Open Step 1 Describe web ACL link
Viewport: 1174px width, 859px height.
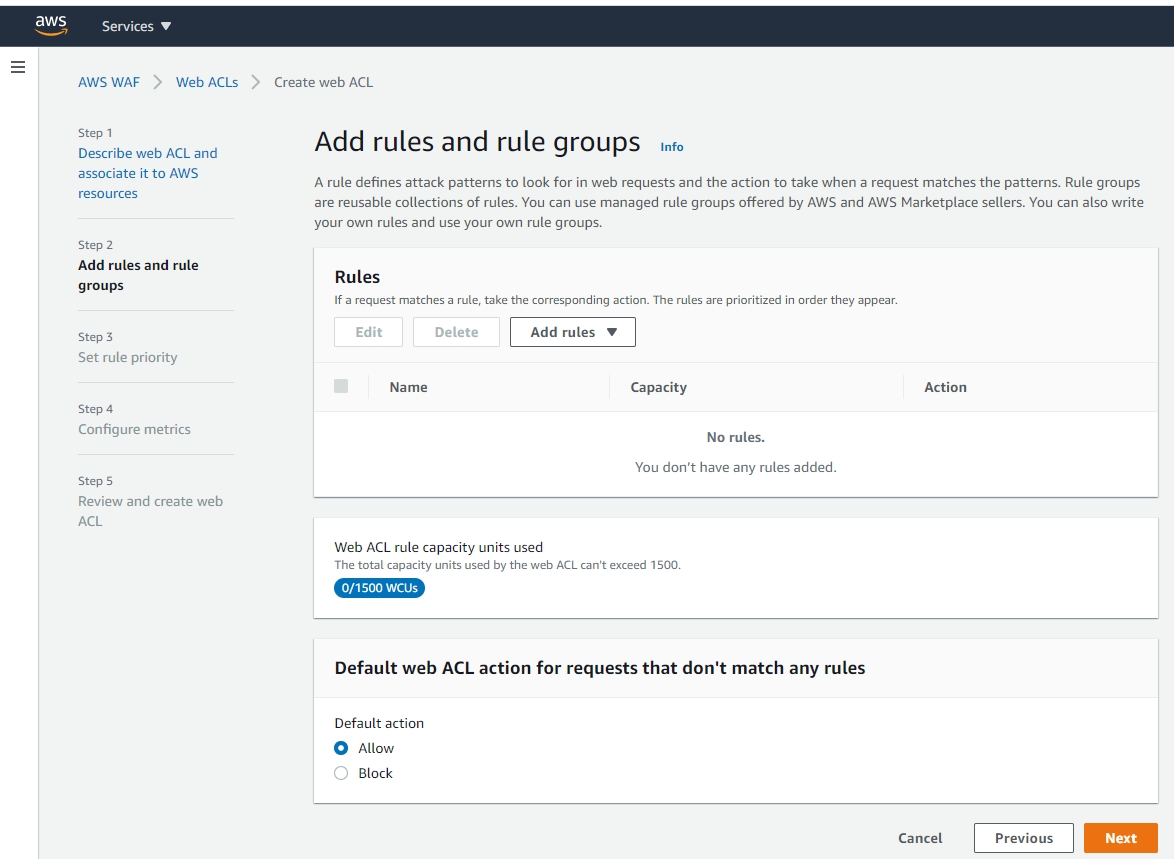pyautogui.click(x=147, y=173)
